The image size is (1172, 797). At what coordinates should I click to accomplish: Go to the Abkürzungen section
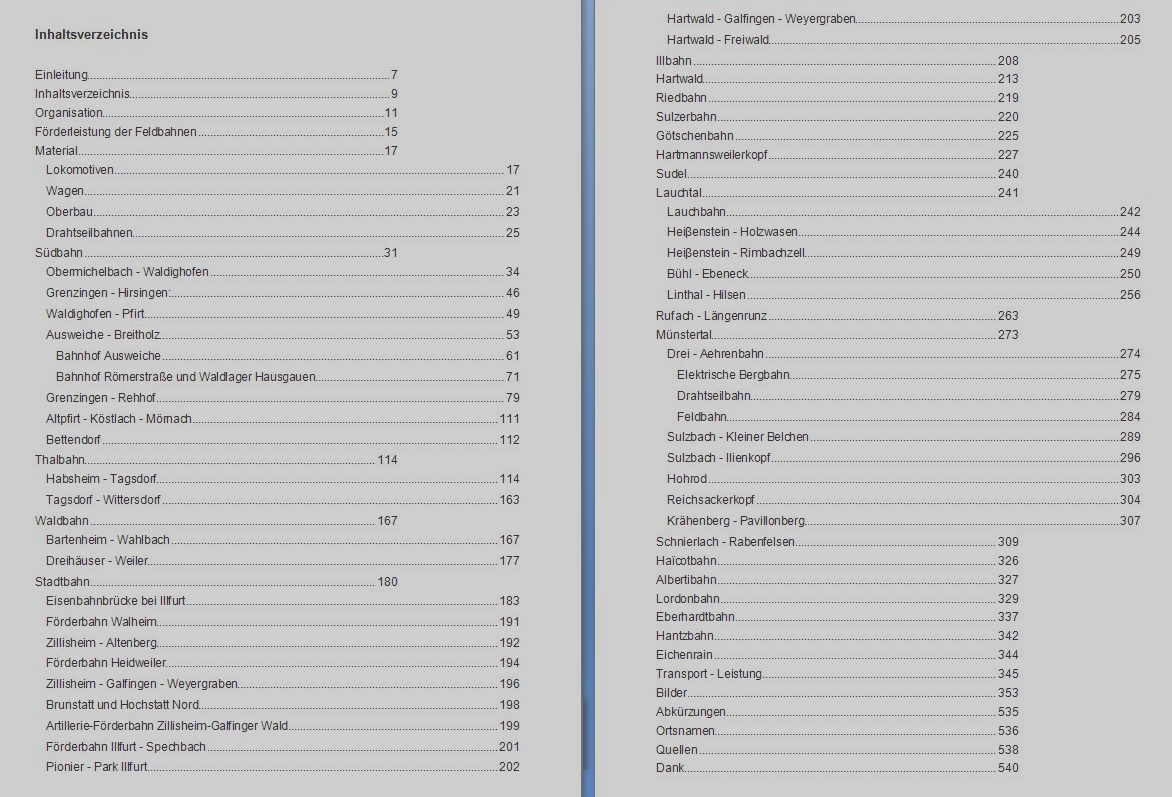point(691,712)
